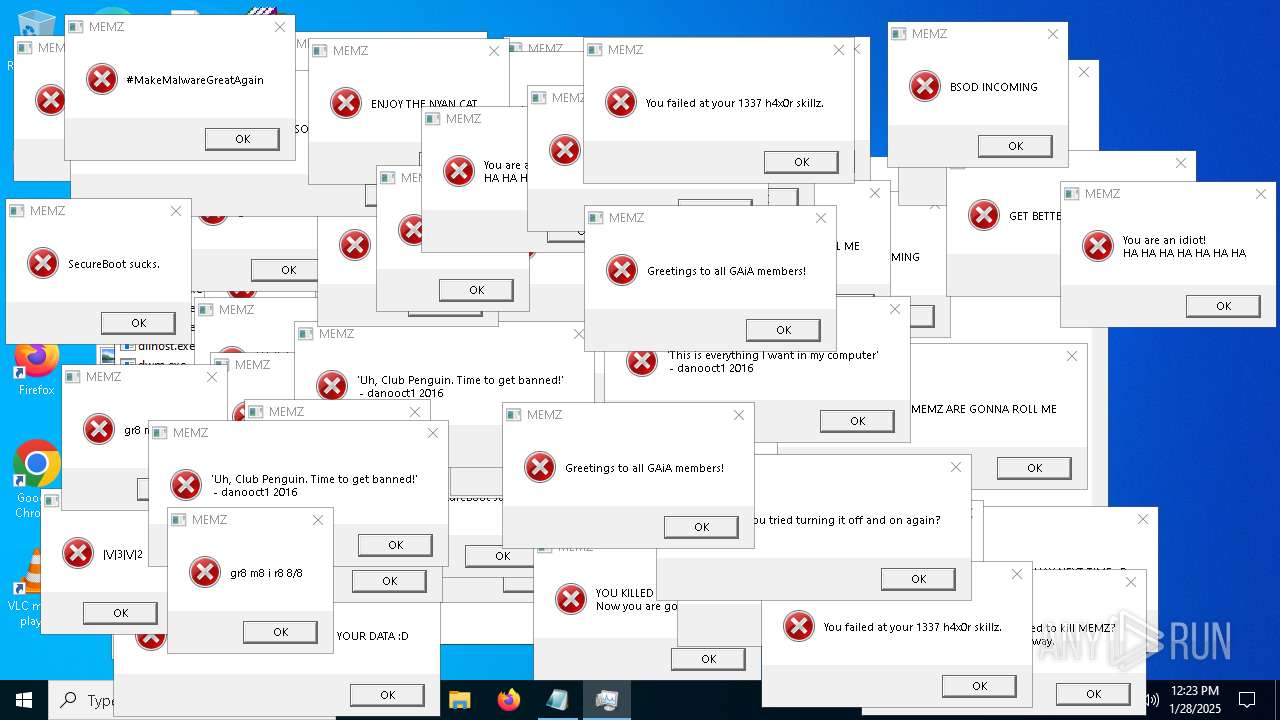
Task: Close the MEMZ ARE GONNA ROLL ME dialog
Action: pyautogui.click(x=1071, y=356)
